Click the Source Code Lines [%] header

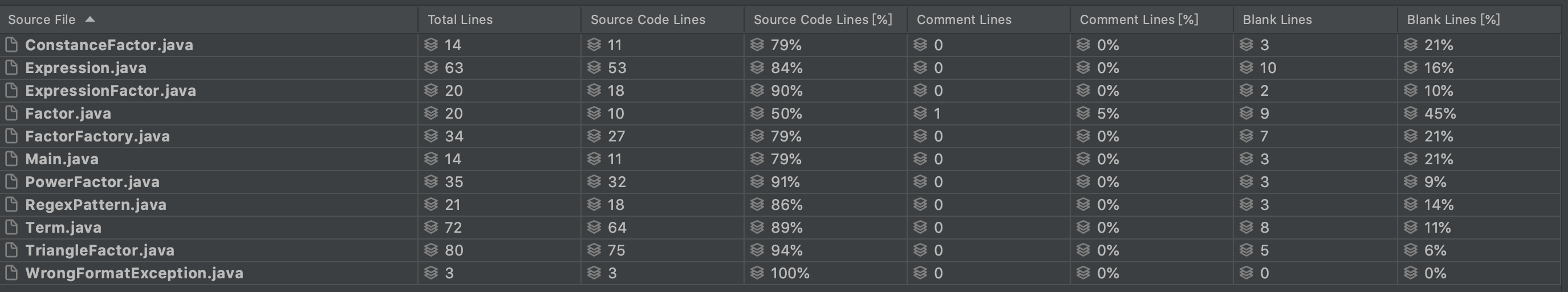click(823, 19)
